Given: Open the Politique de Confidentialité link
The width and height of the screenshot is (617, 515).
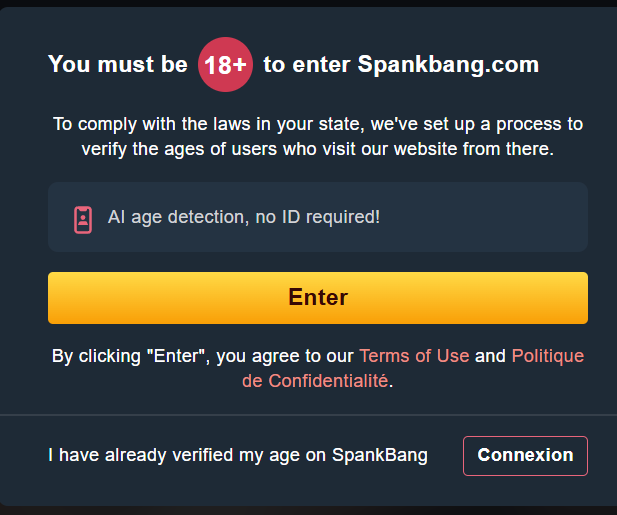Looking at the screenshot, I should click(547, 356).
